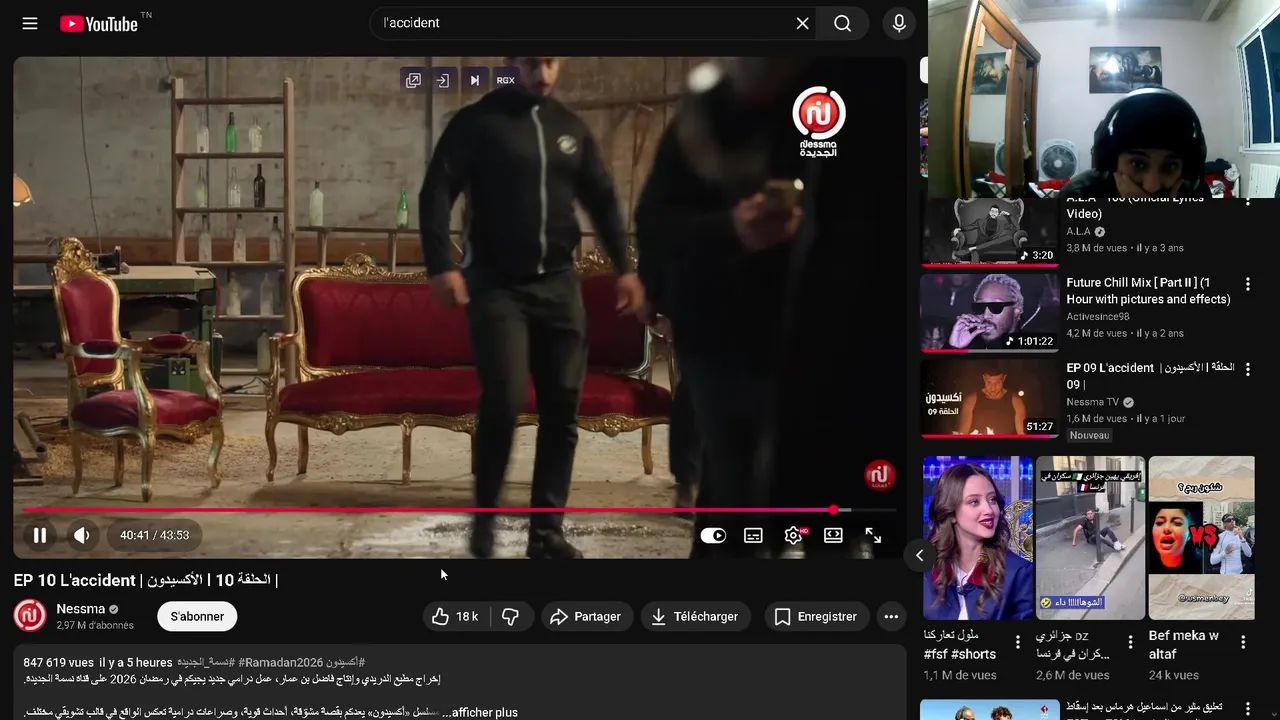Click 847 619 vues view count
Viewport: 1280px width, 720px height.
click(x=59, y=662)
